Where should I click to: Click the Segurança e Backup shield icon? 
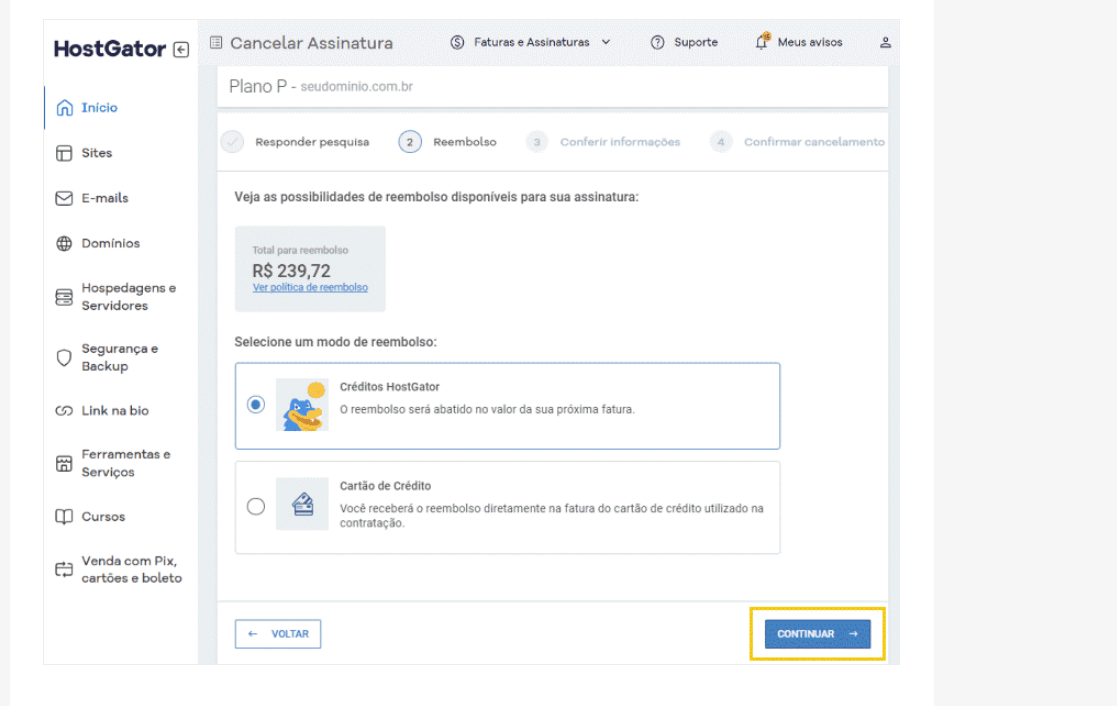coord(64,358)
